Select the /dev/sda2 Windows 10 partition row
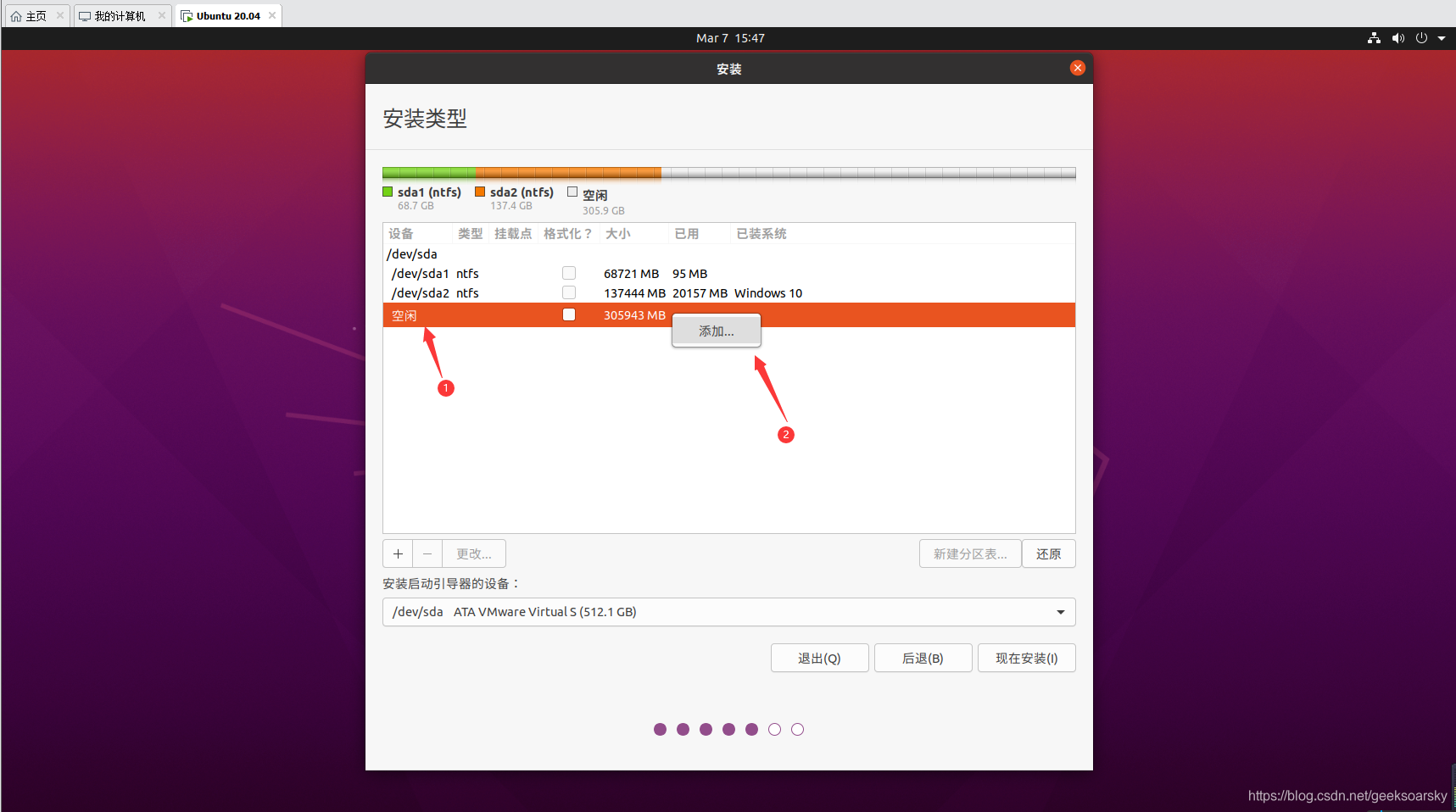1456x812 pixels. click(729, 292)
